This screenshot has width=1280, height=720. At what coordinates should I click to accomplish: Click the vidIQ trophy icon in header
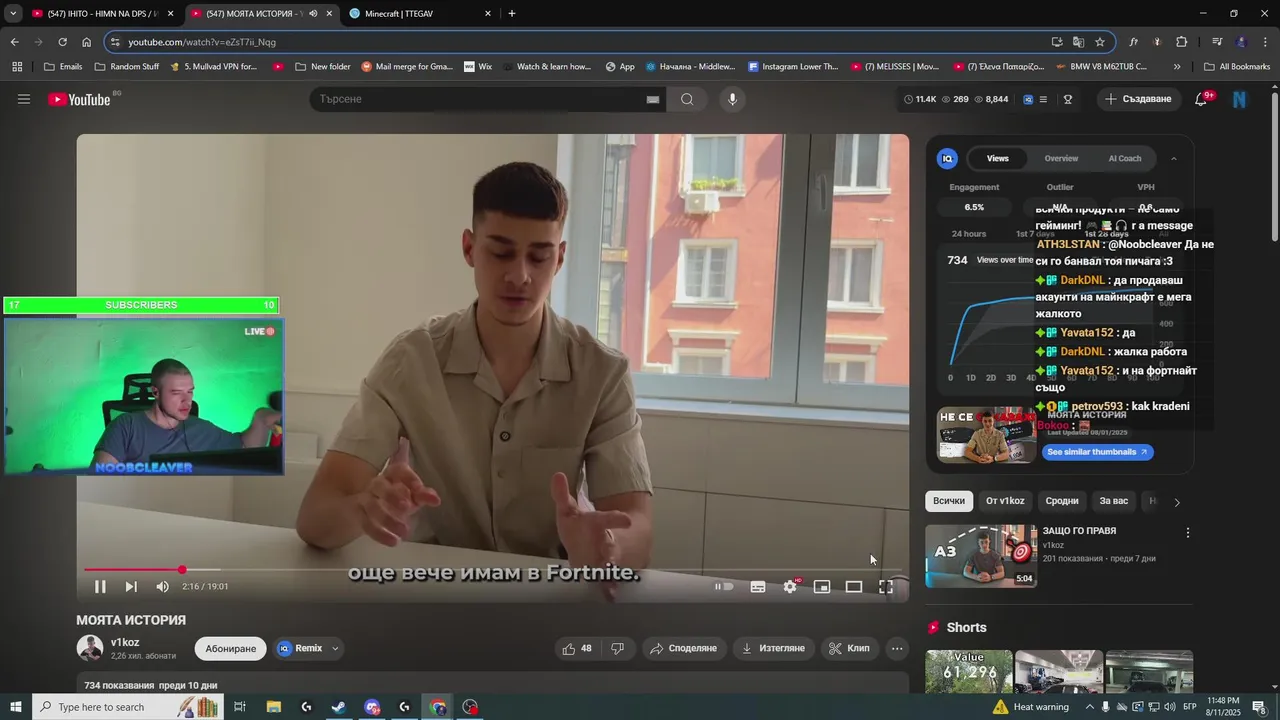[x=1068, y=99]
